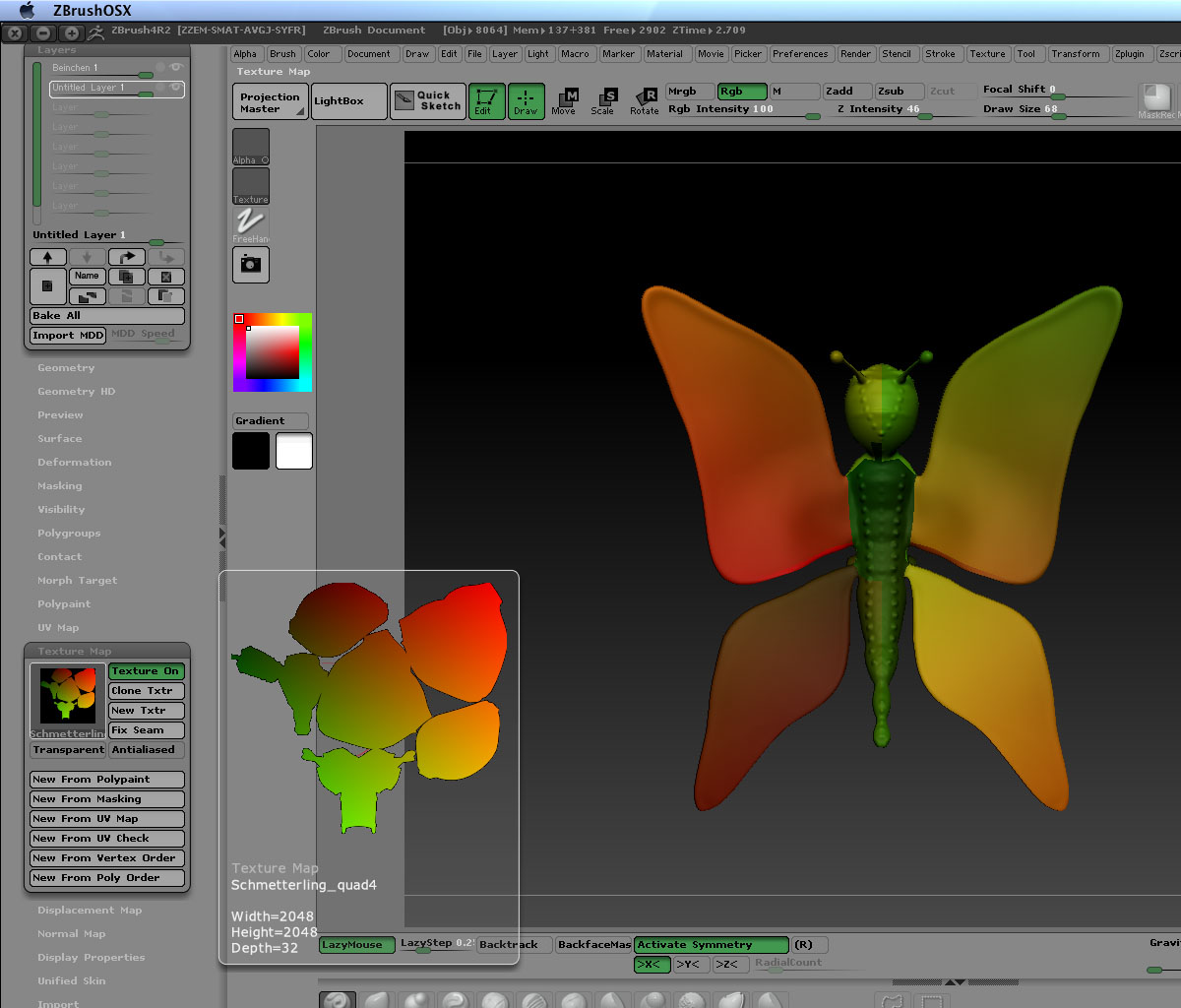Move the layer up with the up arrow

coord(48,257)
